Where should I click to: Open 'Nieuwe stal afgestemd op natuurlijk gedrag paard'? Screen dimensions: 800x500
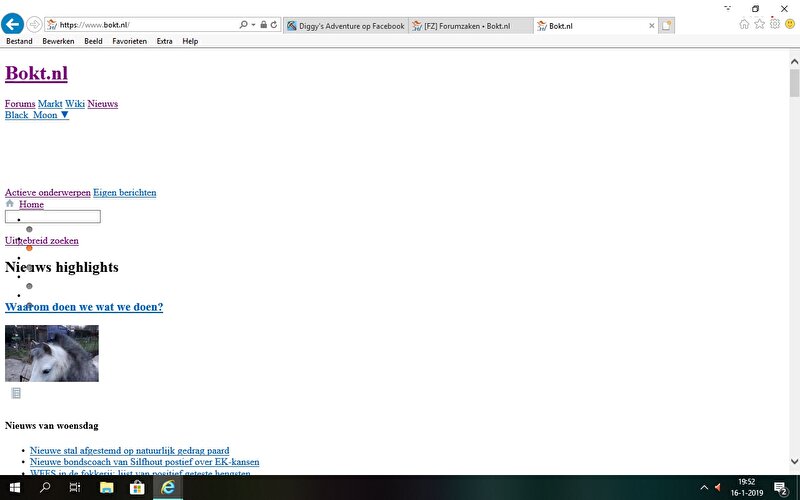pyautogui.click(x=130, y=451)
